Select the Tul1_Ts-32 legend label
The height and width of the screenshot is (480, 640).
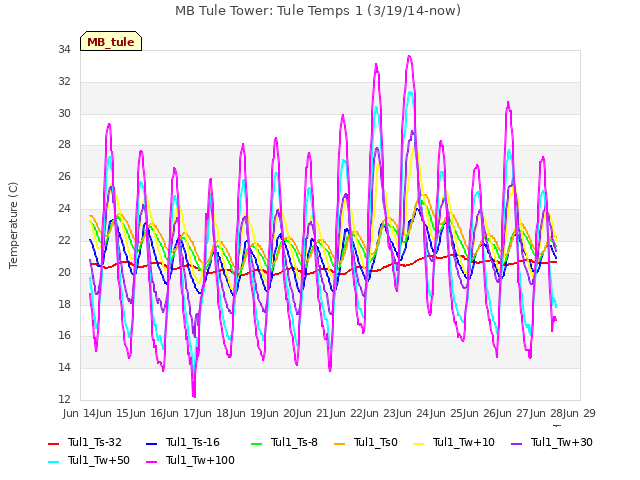pos(95,442)
